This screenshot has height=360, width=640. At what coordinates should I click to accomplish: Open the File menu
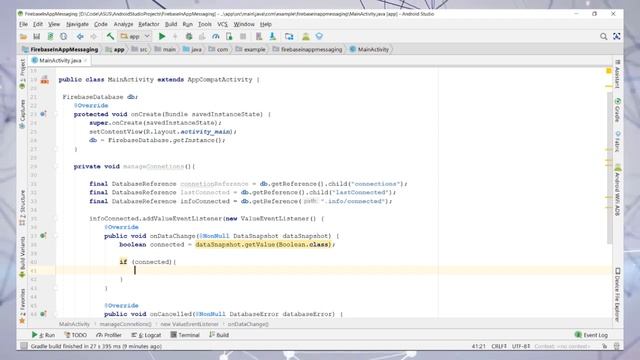click(x=23, y=24)
